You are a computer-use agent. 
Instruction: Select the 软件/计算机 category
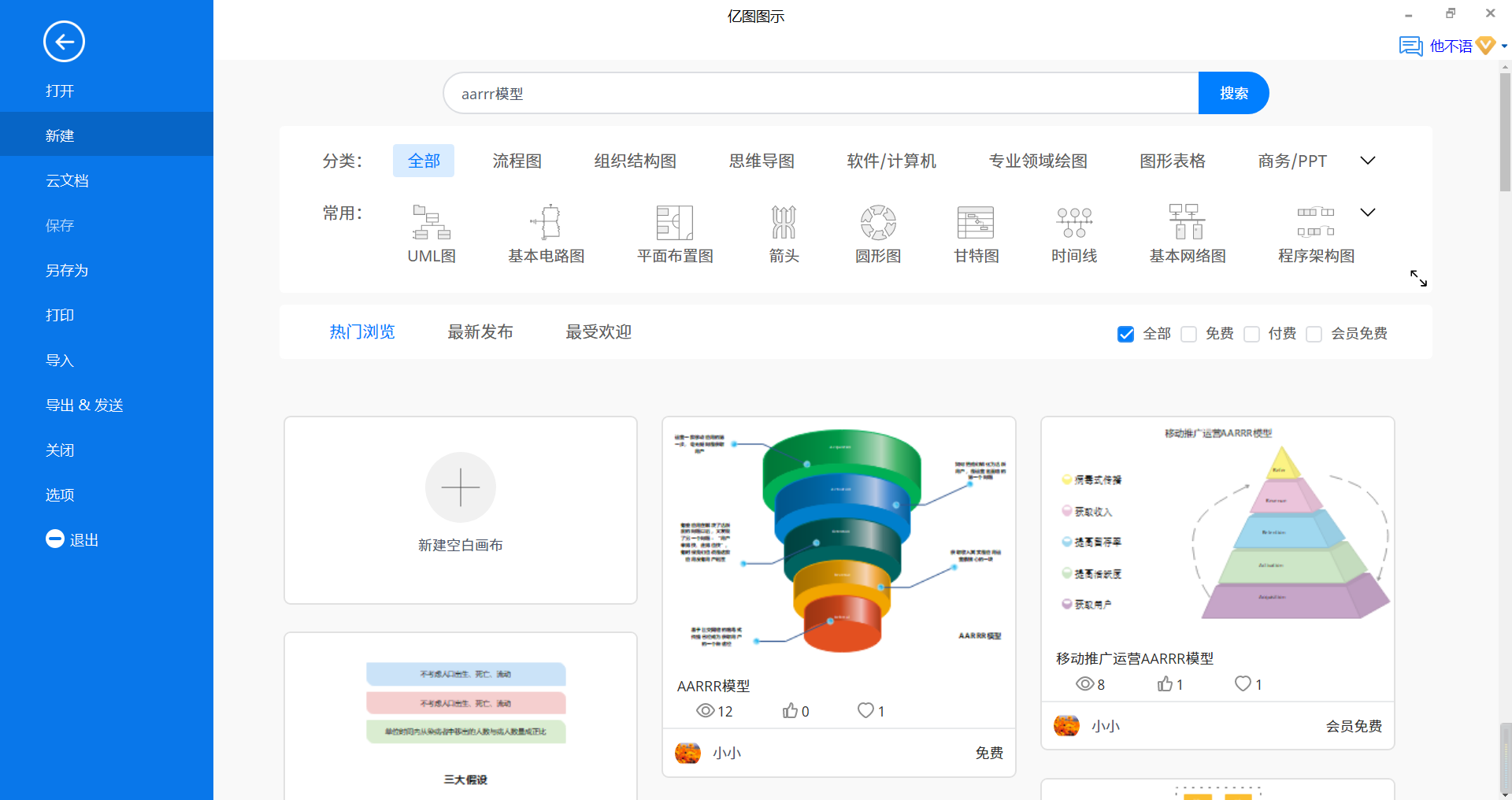tap(891, 161)
